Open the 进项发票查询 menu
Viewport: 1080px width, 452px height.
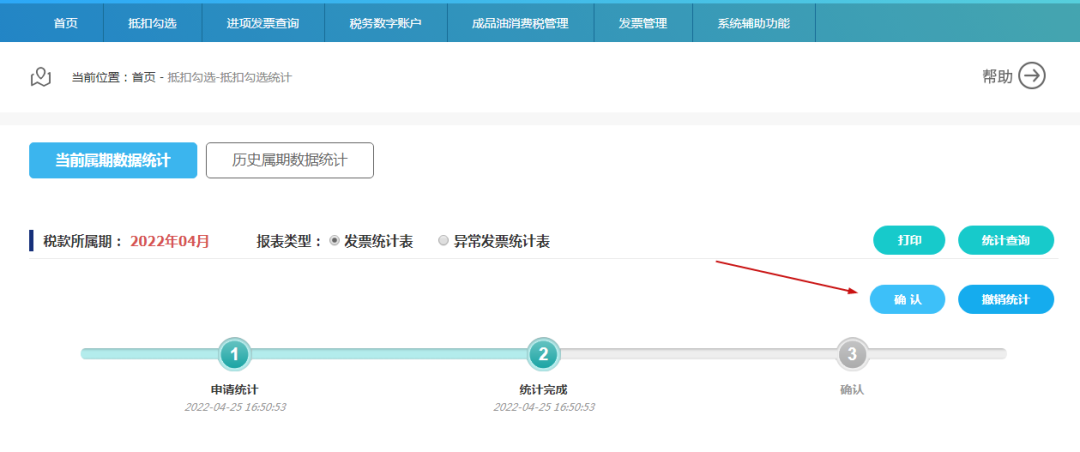coord(262,23)
